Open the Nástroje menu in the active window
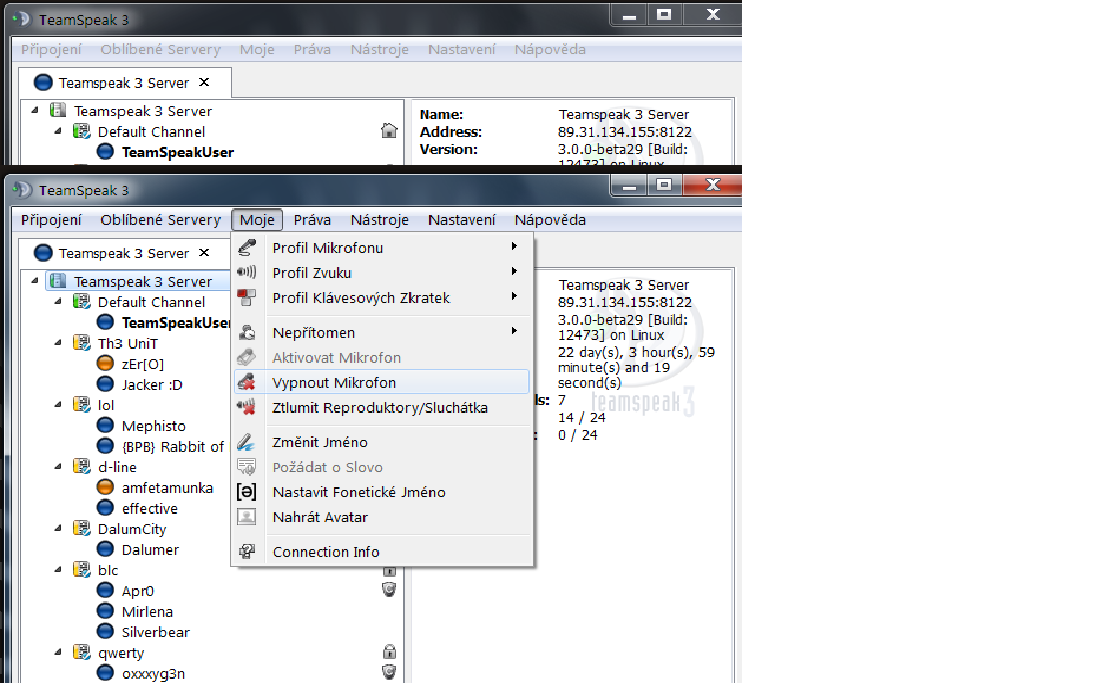This screenshot has height=683, width=1113. [x=379, y=220]
